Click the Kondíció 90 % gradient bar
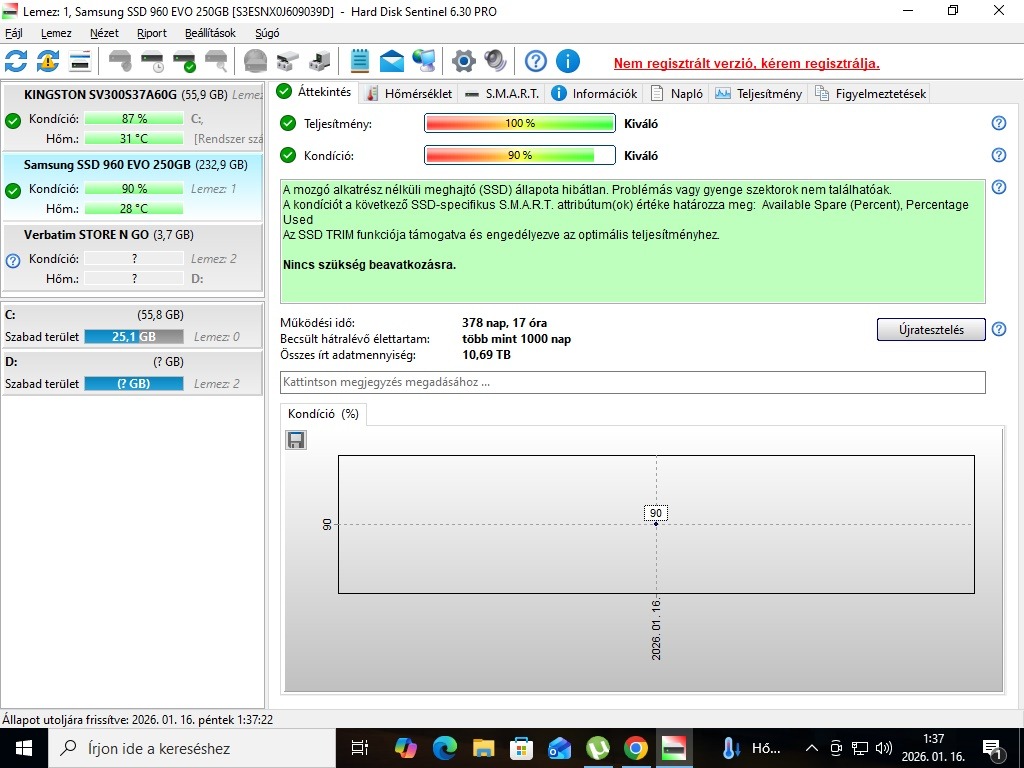Viewport: 1024px width, 768px height. (x=520, y=155)
